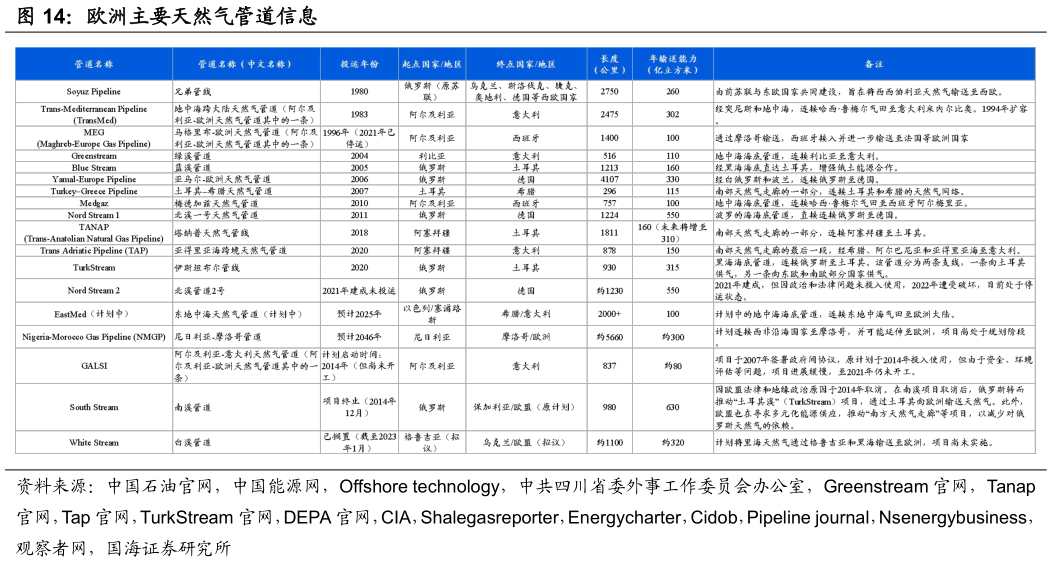Click the 投运年份 column header

[359, 64]
